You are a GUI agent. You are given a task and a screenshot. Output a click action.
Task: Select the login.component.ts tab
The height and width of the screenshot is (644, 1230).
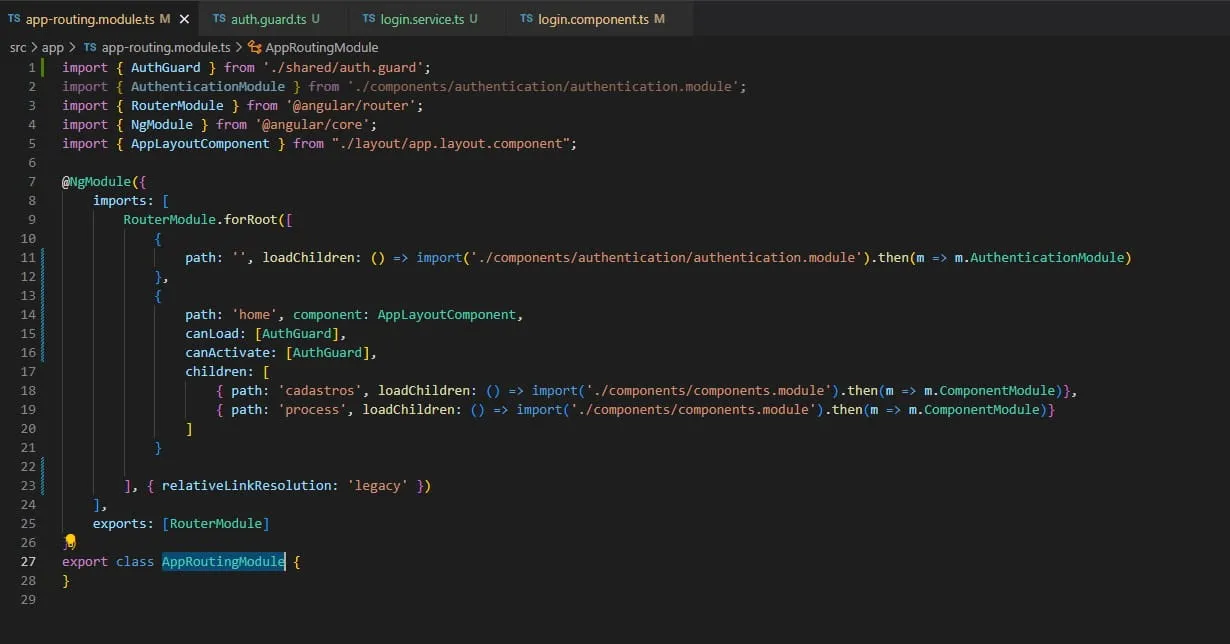tap(594, 19)
